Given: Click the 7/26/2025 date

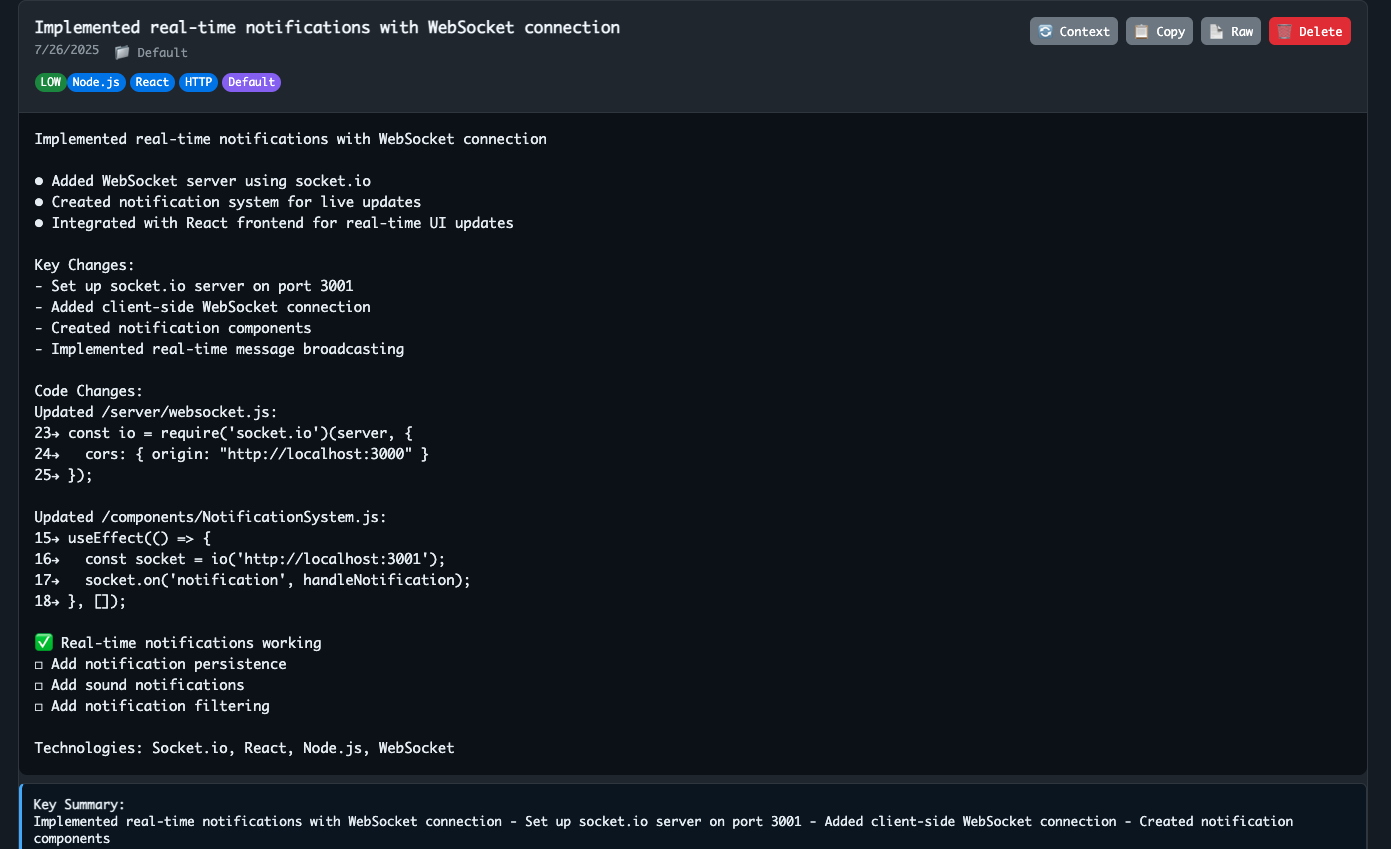Looking at the screenshot, I should (67, 49).
